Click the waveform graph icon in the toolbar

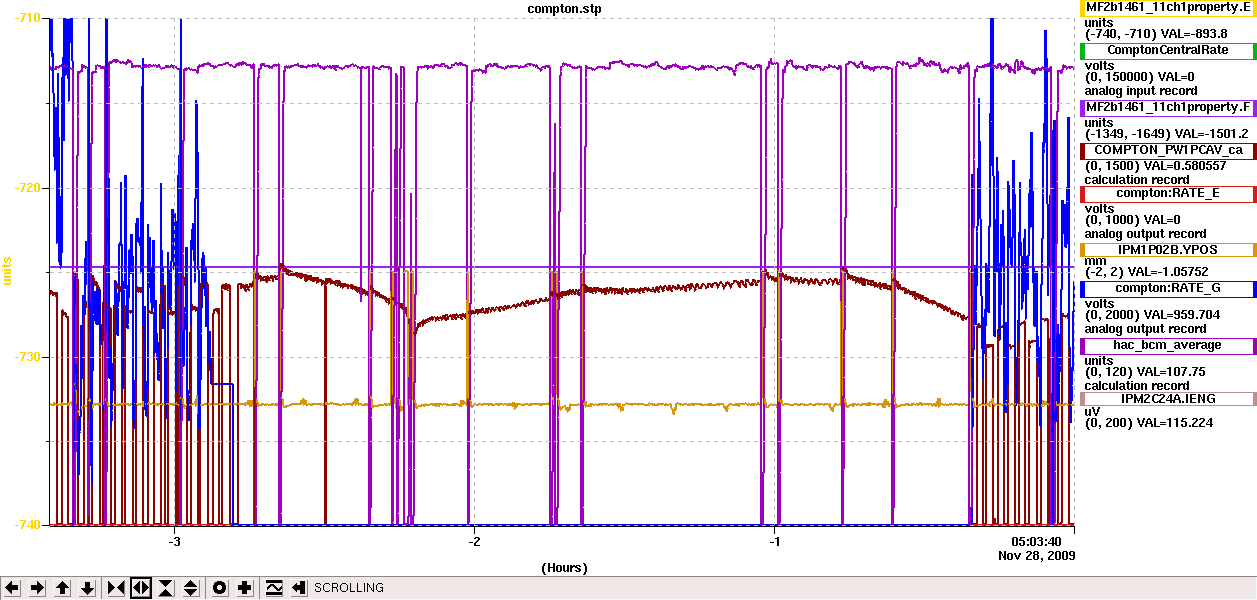click(274, 588)
